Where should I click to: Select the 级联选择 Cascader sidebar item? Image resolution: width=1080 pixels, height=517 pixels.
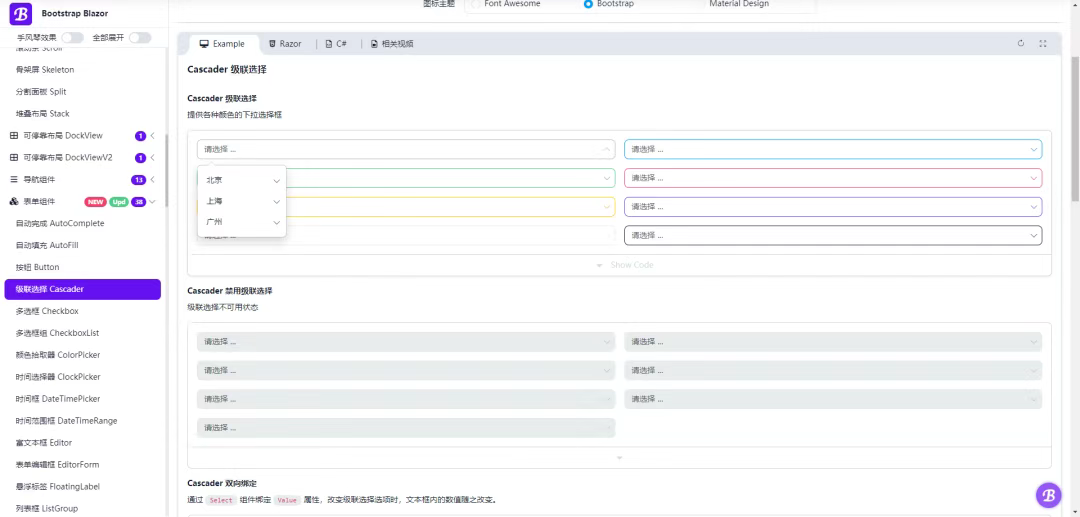[x=83, y=289]
